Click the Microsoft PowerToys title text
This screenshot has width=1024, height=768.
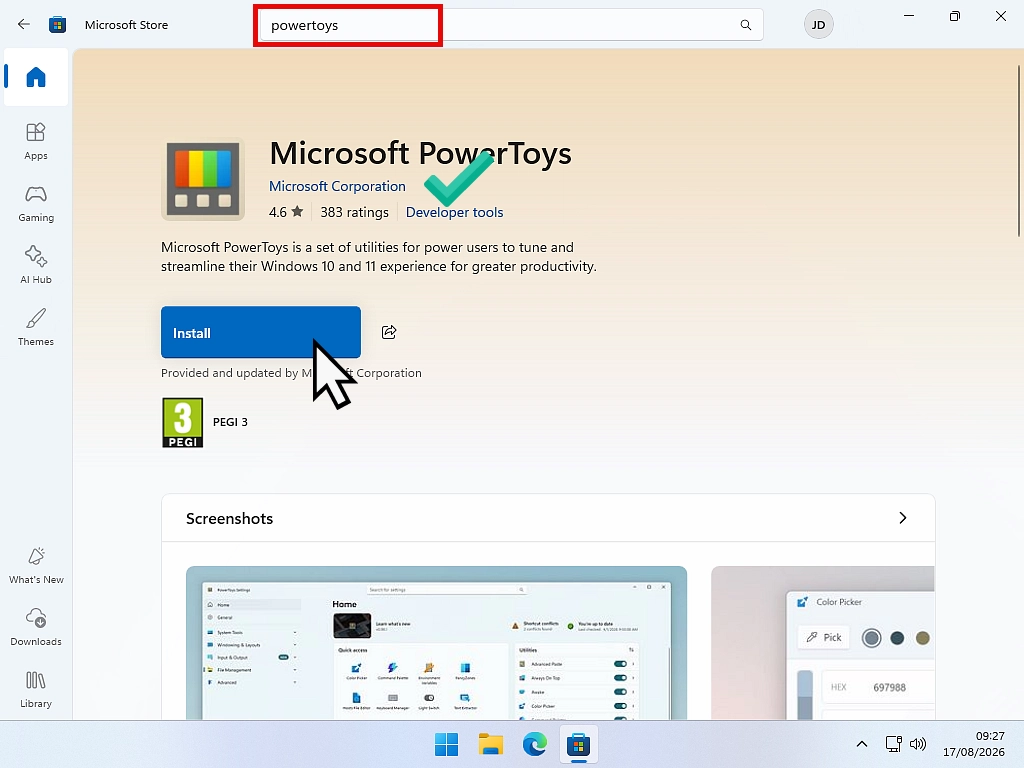click(421, 153)
